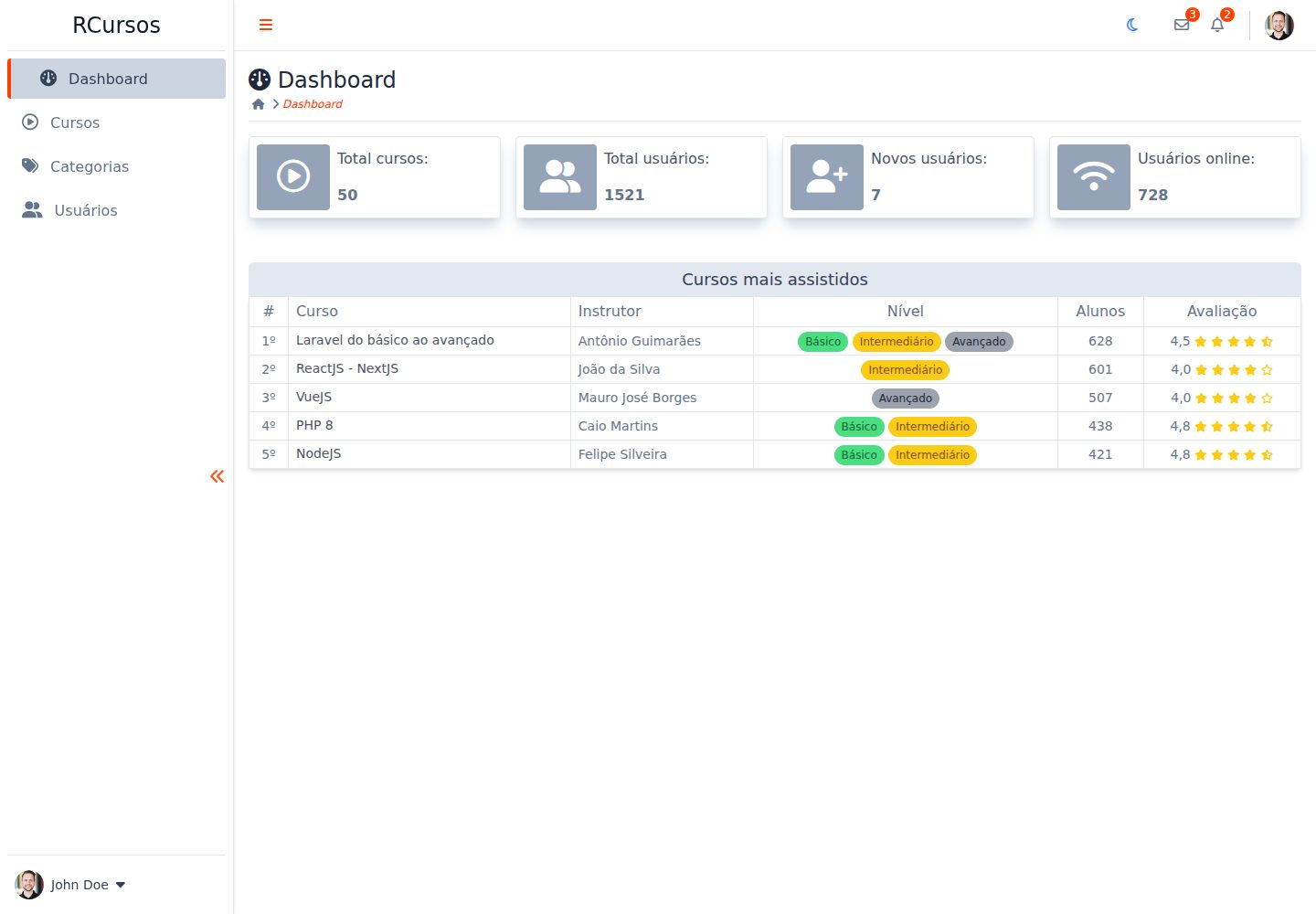
Task: Click the Básico badge in Laravel row
Action: [822, 342]
